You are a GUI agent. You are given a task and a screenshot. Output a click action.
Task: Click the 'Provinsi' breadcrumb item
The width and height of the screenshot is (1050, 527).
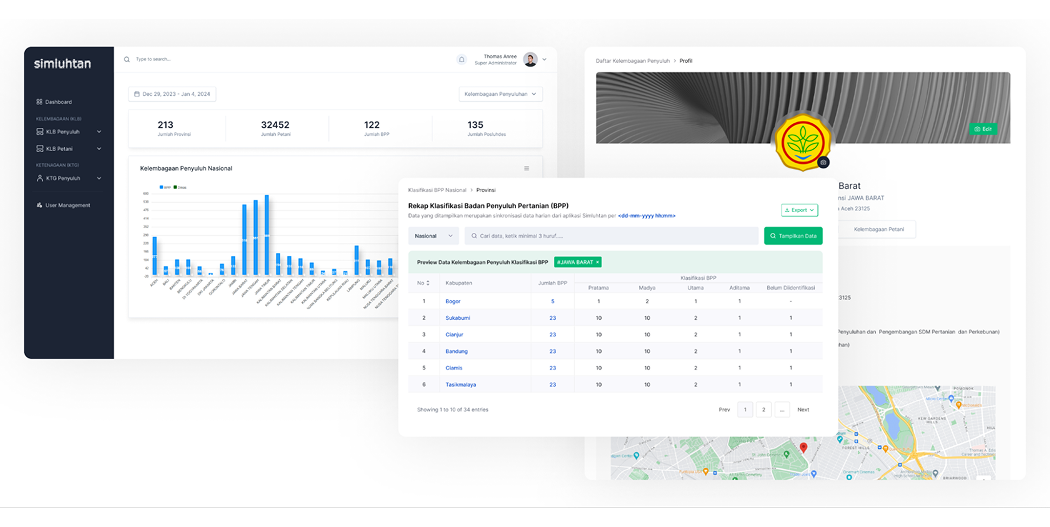(486, 190)
